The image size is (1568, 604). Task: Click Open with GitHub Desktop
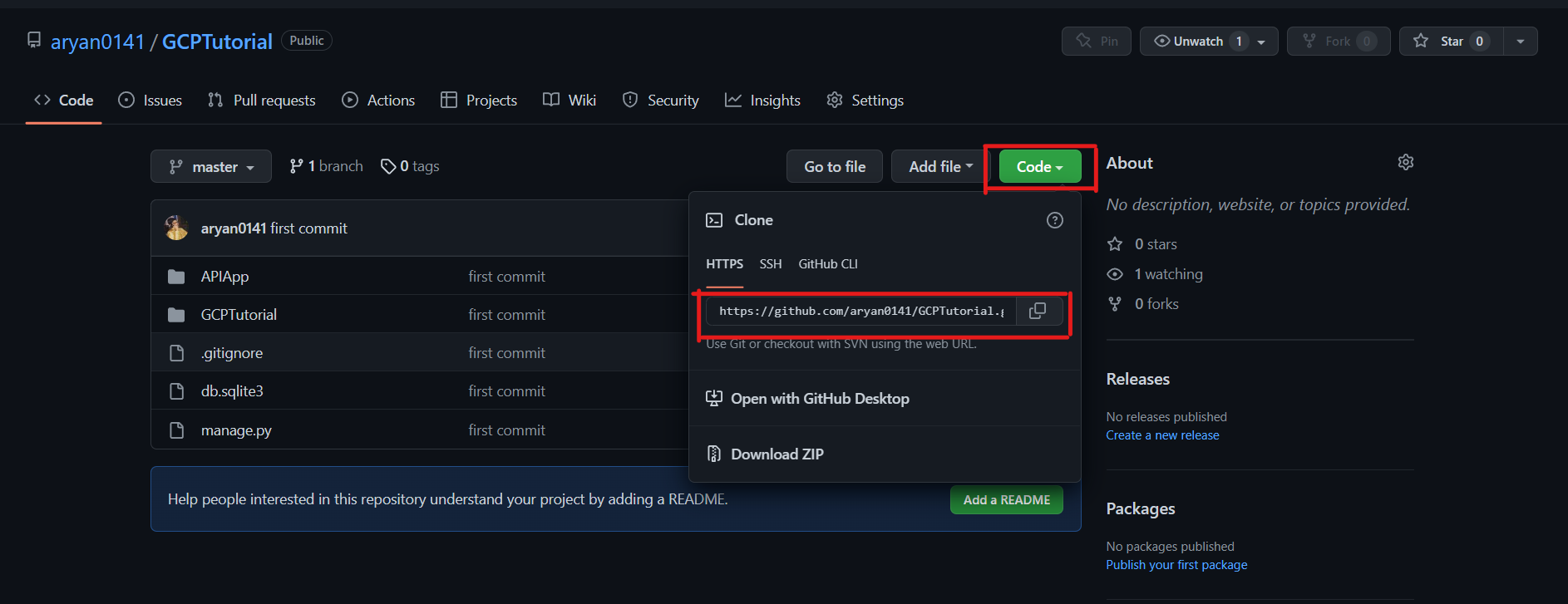(807, 398)
